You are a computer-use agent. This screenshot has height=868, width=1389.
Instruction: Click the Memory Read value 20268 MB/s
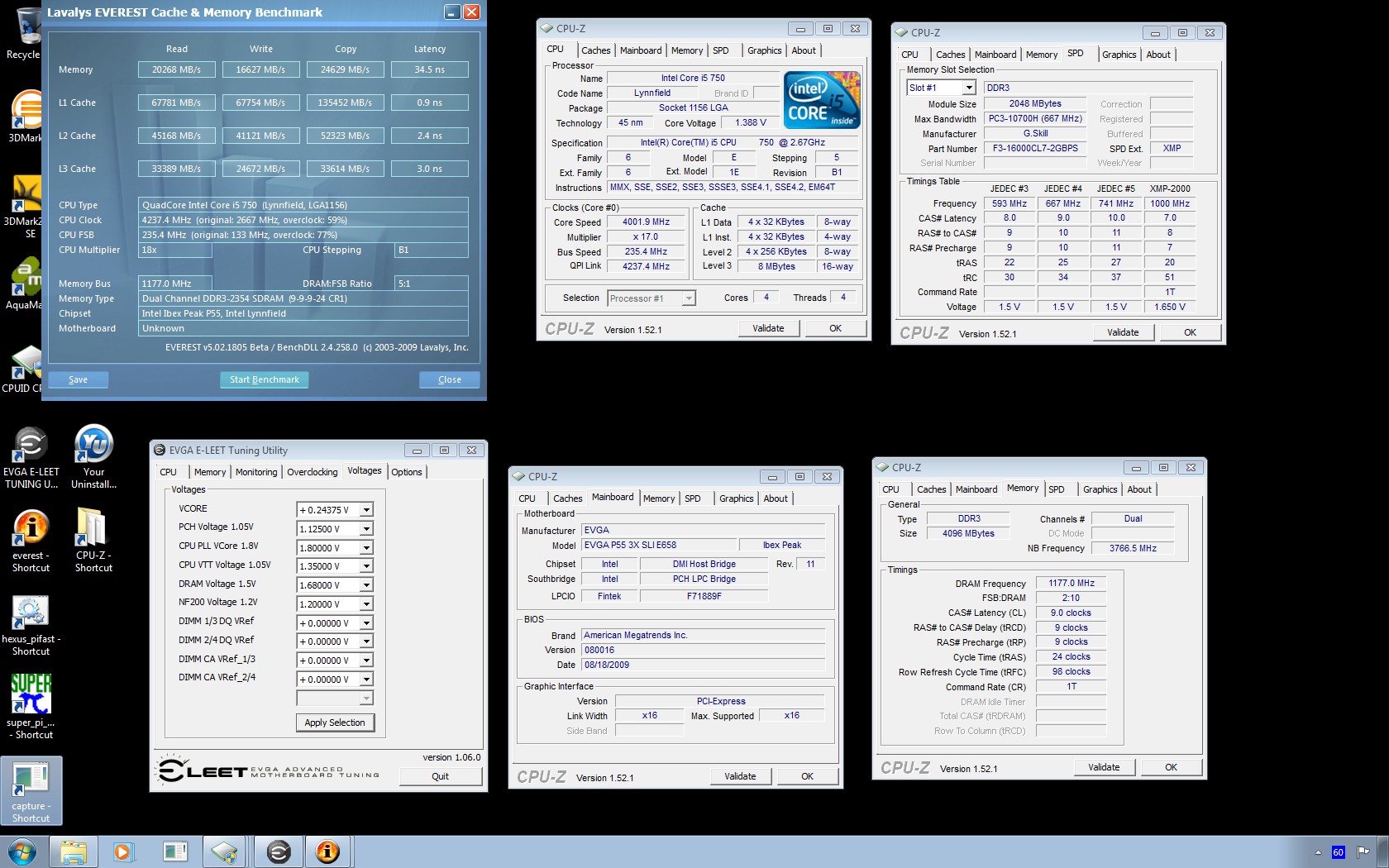coord(176,69)
